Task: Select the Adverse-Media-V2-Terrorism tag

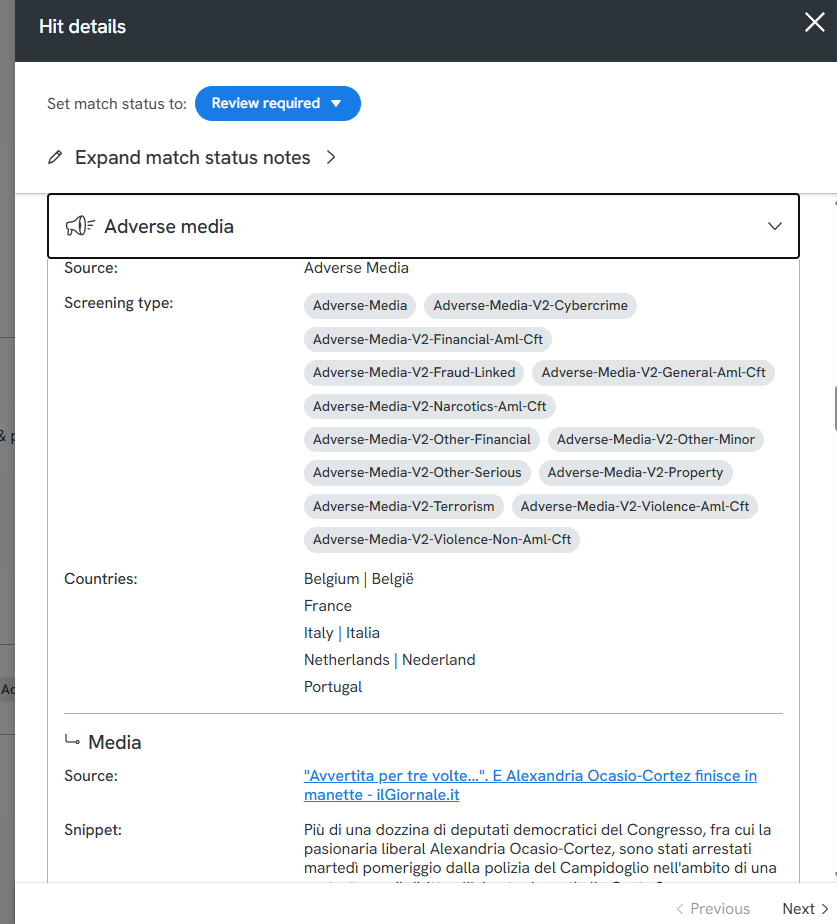Action: (404, 506)
